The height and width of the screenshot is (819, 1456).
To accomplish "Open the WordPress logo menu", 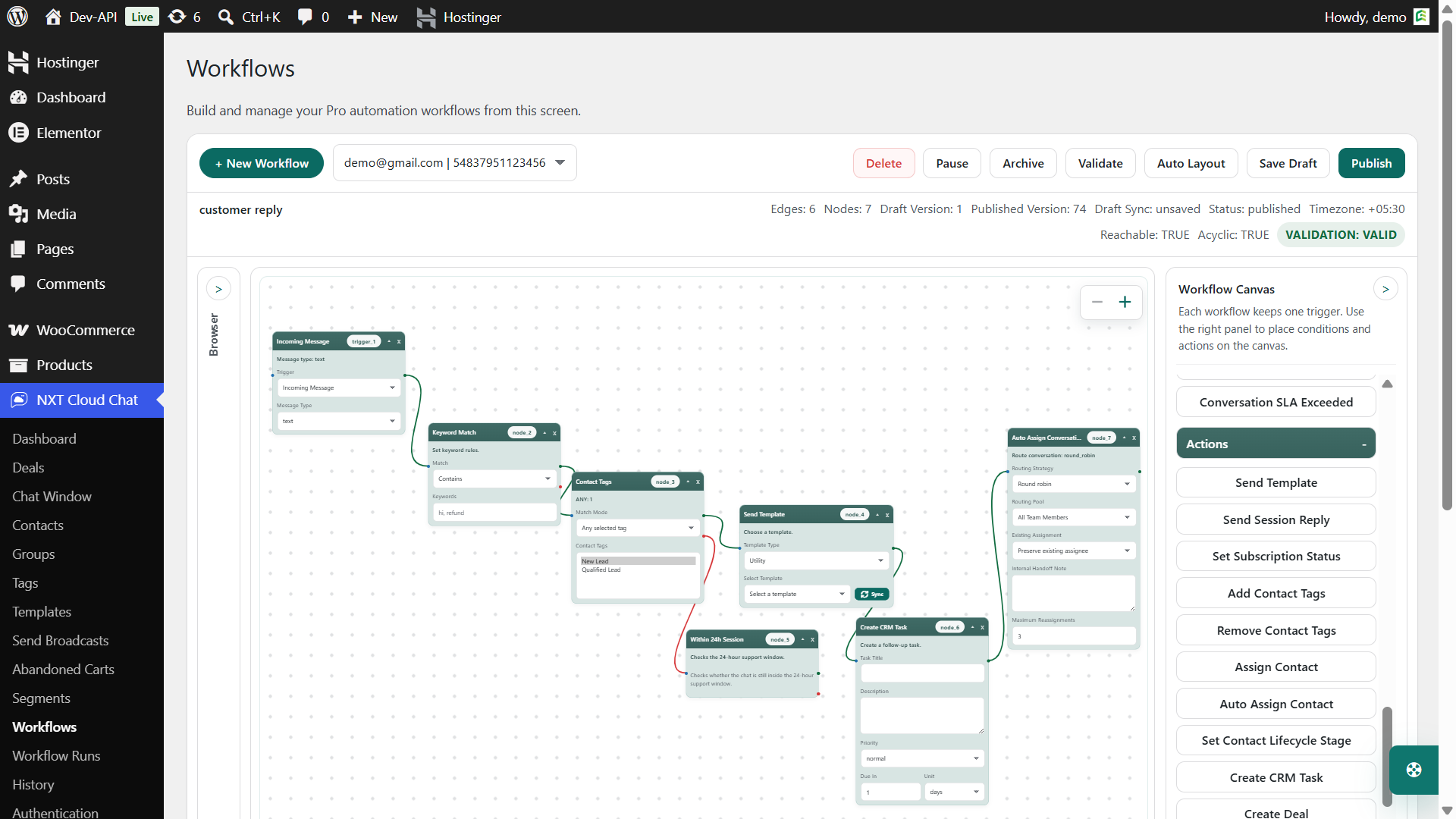I will (17, 17).
